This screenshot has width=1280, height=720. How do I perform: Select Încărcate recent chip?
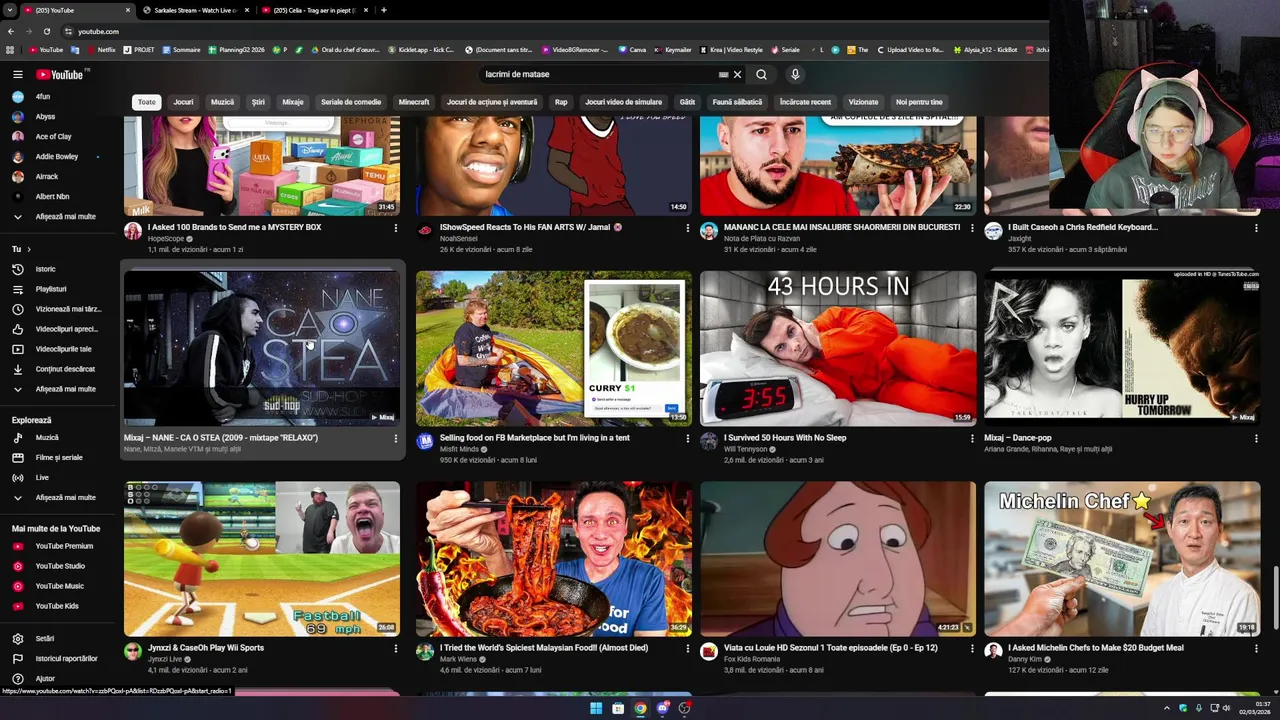click(805, 102)
